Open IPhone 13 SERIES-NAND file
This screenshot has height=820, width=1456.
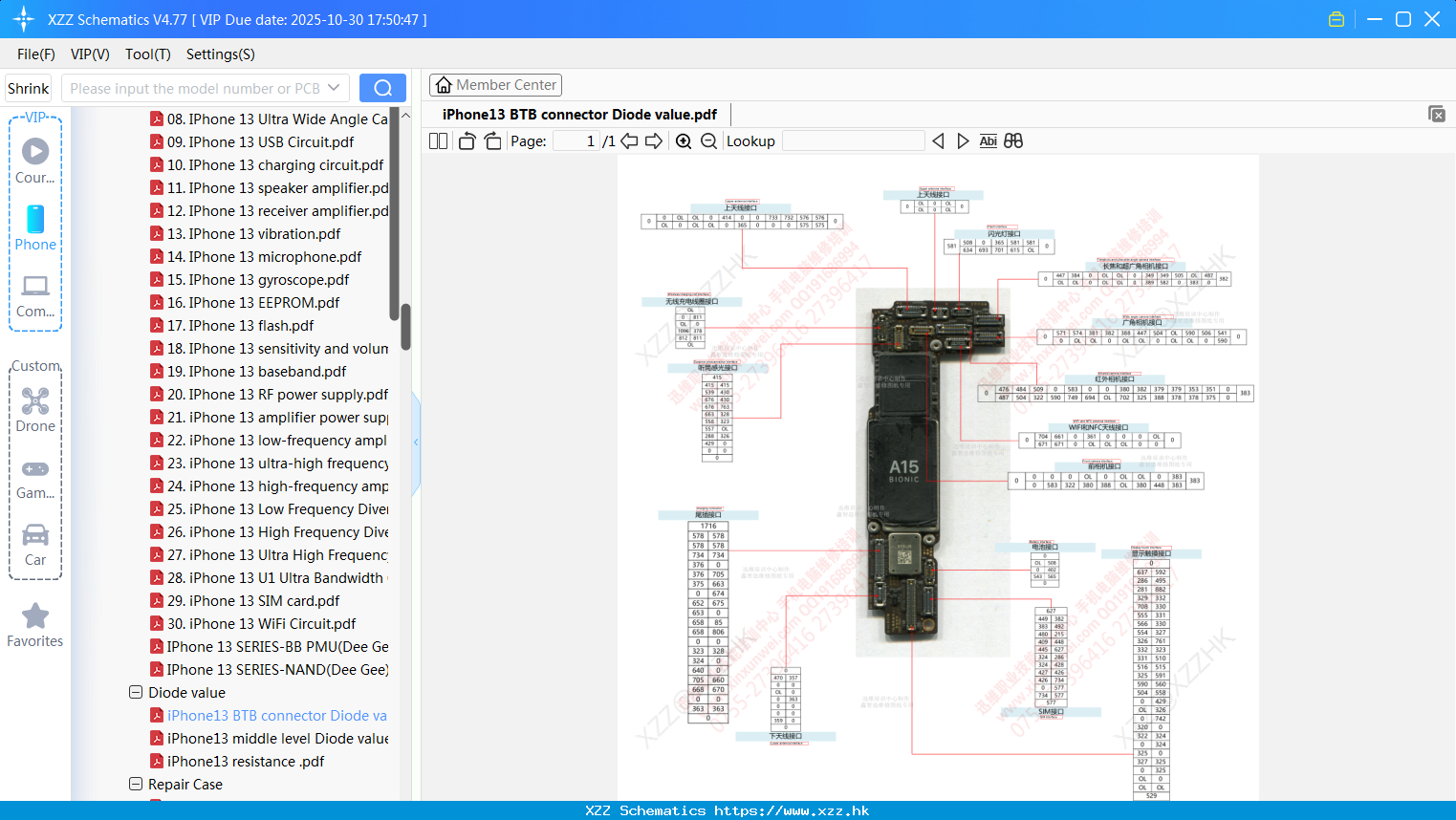click(x=270, y=670)
